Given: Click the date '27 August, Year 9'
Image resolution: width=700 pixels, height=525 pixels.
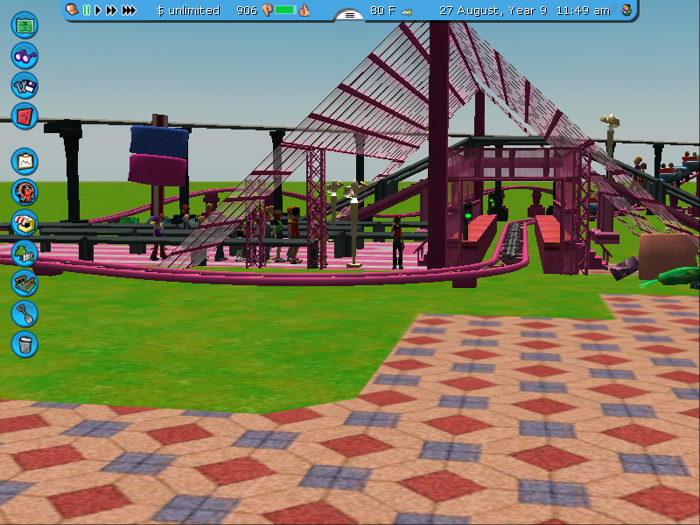Looking at the screenshot, I should 493,10.
